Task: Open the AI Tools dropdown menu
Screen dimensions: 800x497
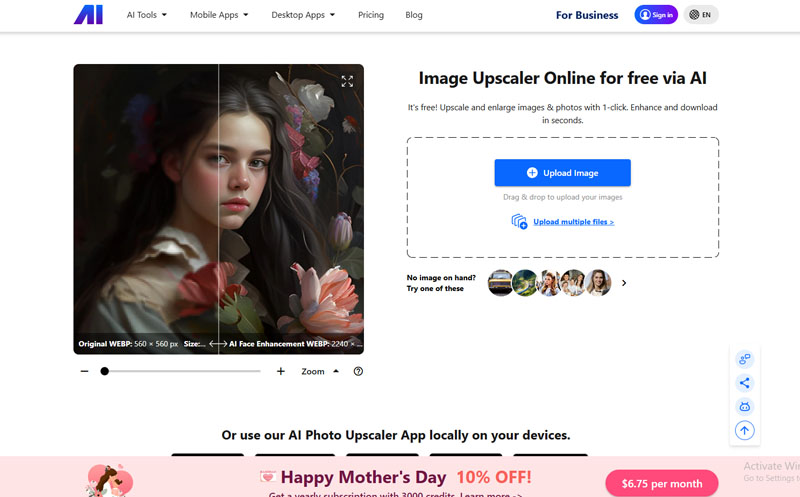Action: coord(146,15)
